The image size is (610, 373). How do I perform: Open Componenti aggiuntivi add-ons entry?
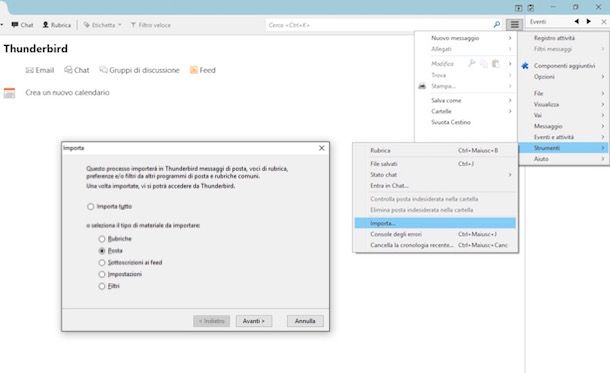[564, 66]
